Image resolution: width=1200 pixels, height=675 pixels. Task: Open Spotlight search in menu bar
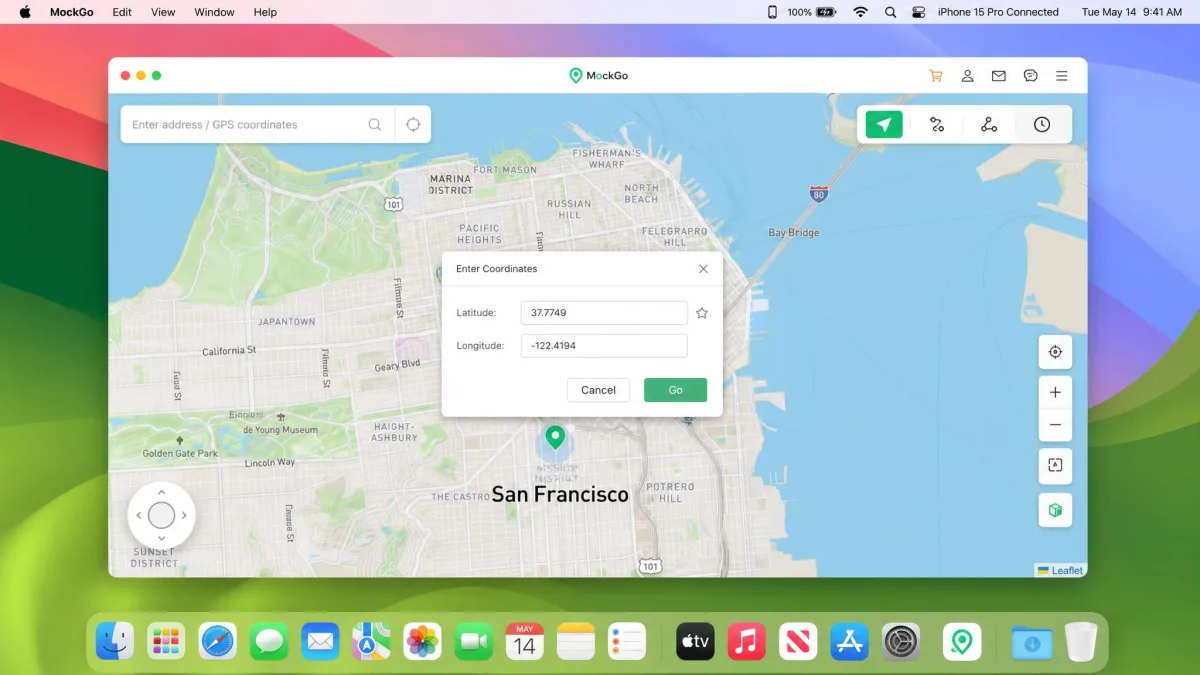[x=890, y=12]
